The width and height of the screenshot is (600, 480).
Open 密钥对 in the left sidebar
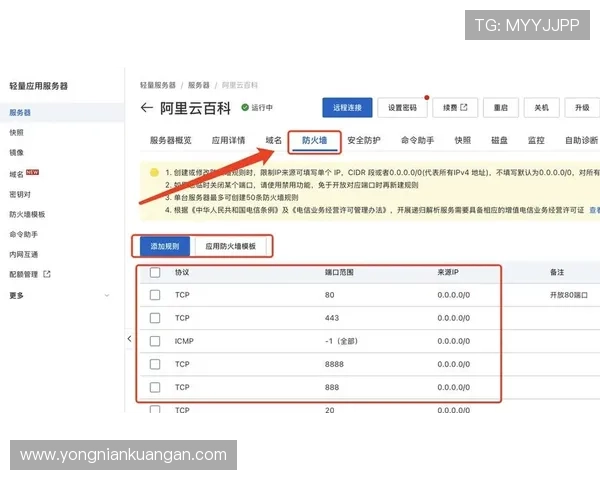pos(20,194)
